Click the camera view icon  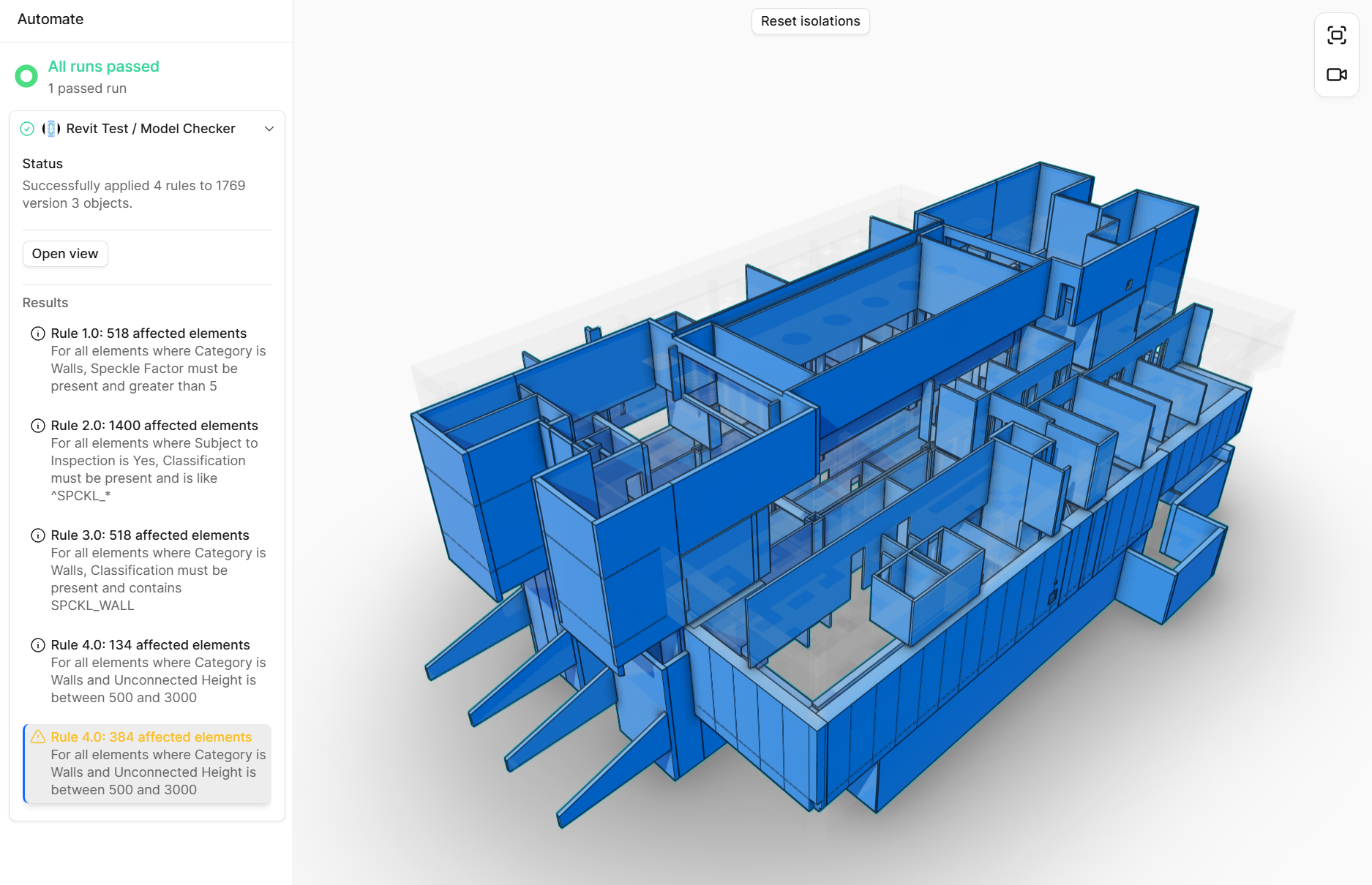click(x=1336, y=75)
